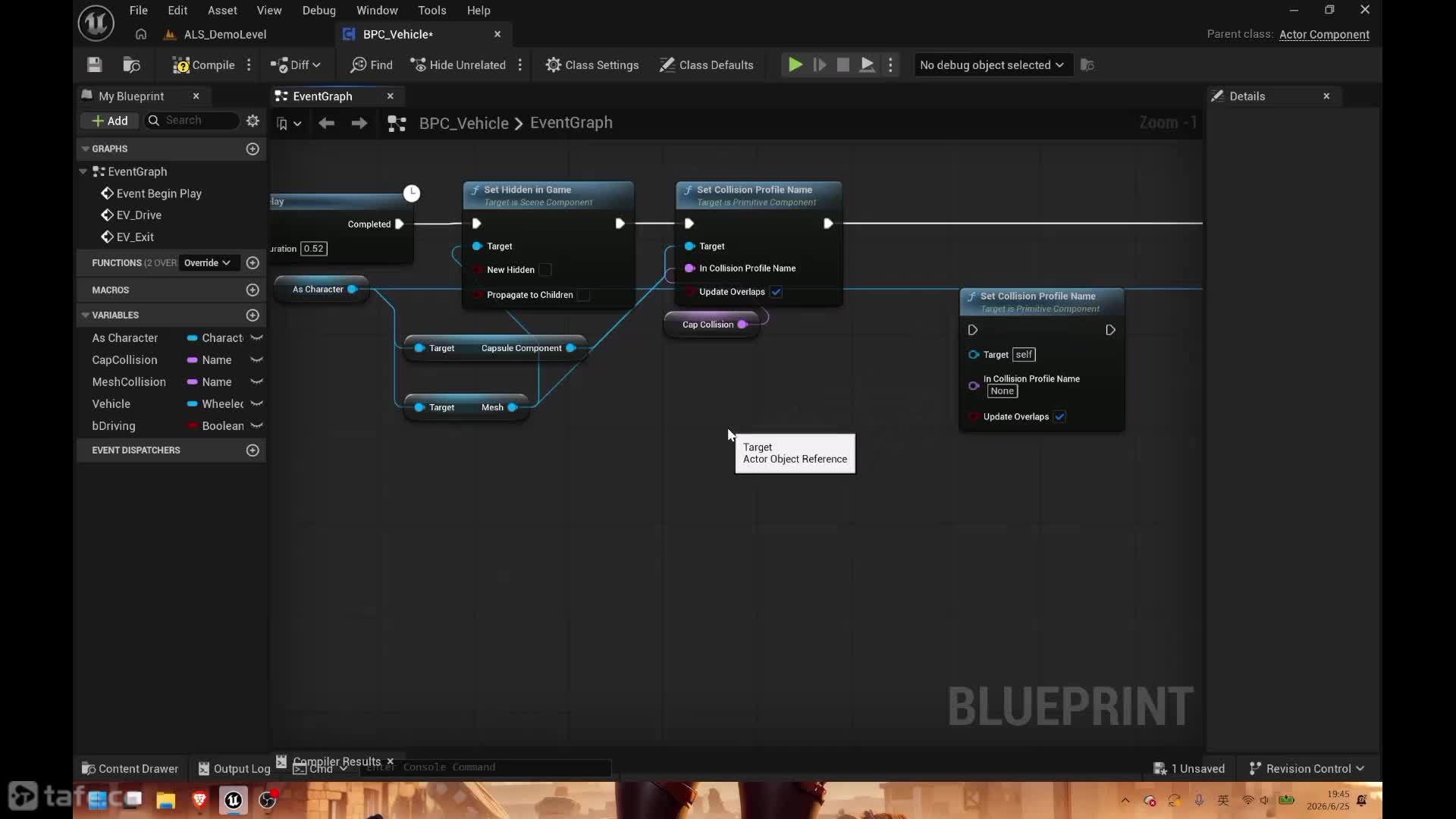Add a new function with the plus icon
The width and height of the screenshot is (1456, 819).
(253, 263)
